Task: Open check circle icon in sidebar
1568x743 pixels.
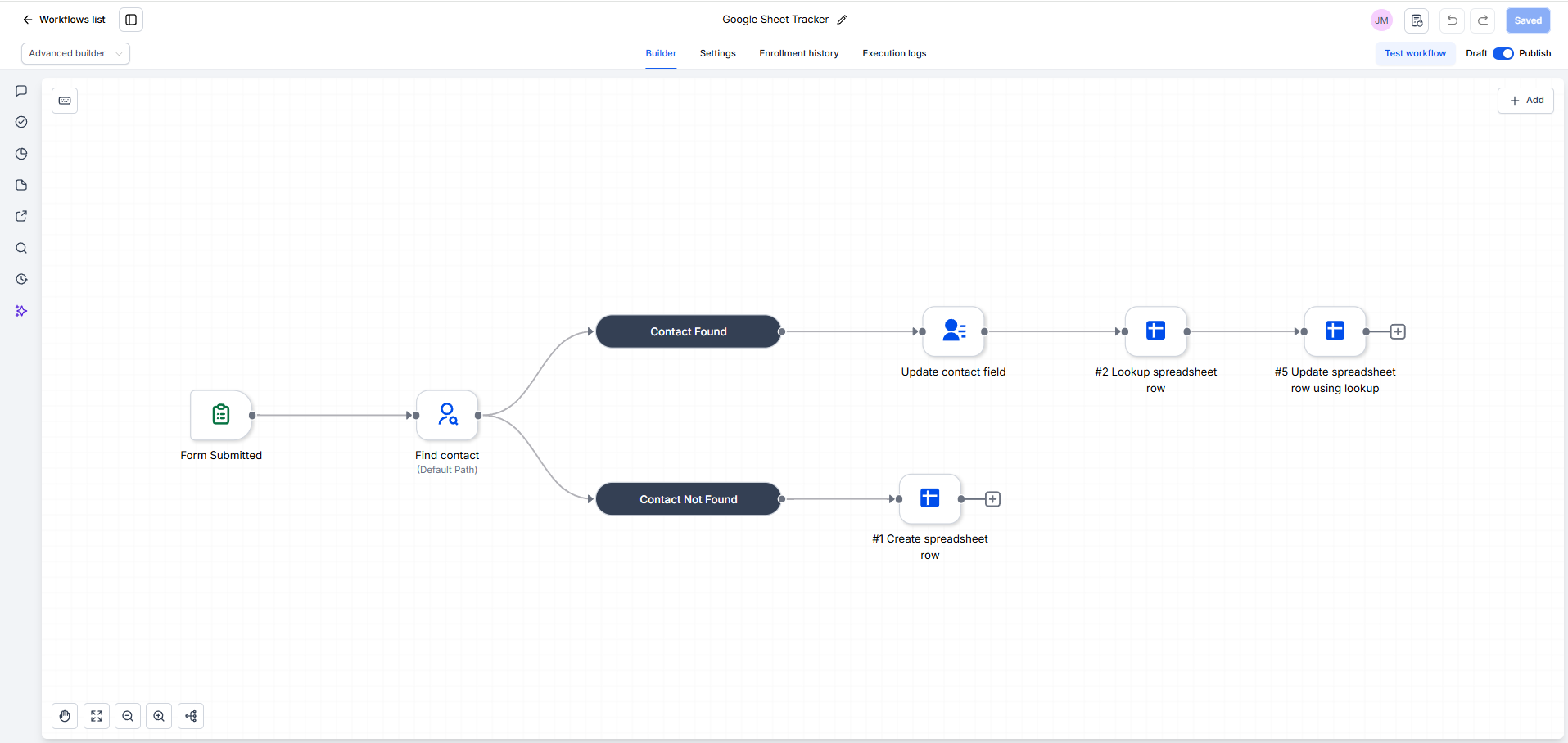Action: click(21, 122)
